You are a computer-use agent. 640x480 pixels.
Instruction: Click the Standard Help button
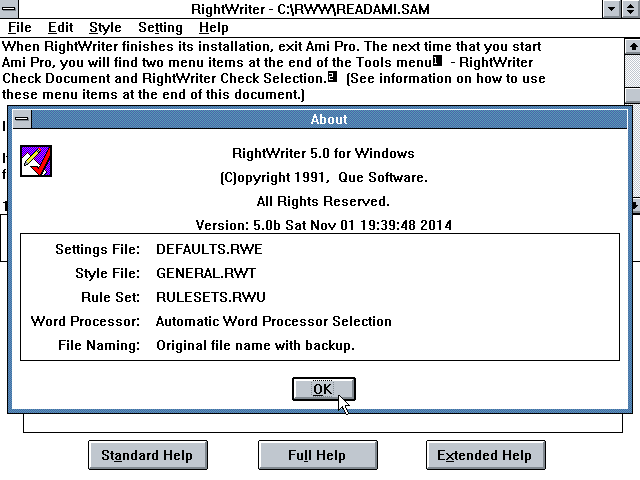tap(148, 455)
